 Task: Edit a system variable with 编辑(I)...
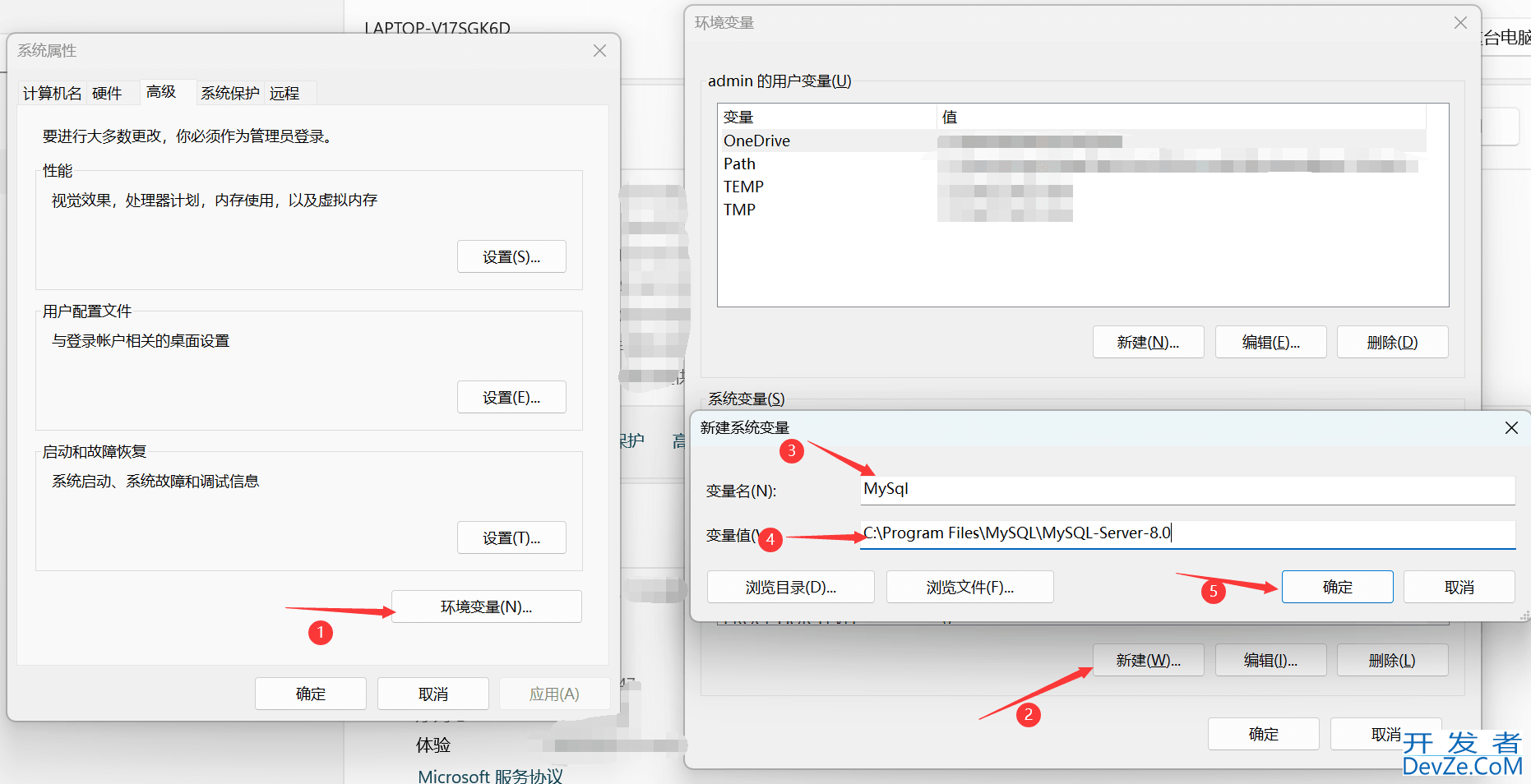click(x=1271, y=660)
